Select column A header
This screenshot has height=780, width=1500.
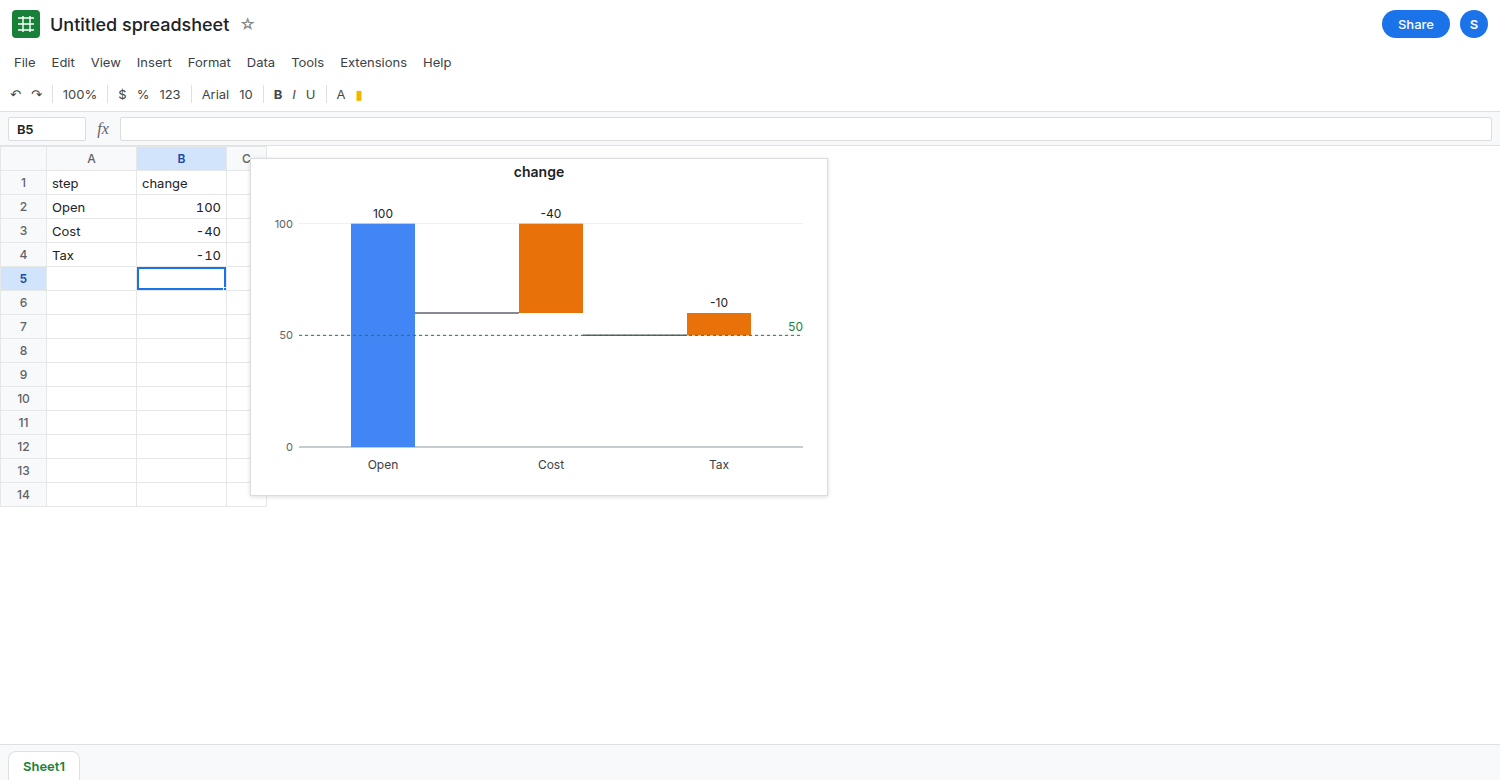click(91, 158)
